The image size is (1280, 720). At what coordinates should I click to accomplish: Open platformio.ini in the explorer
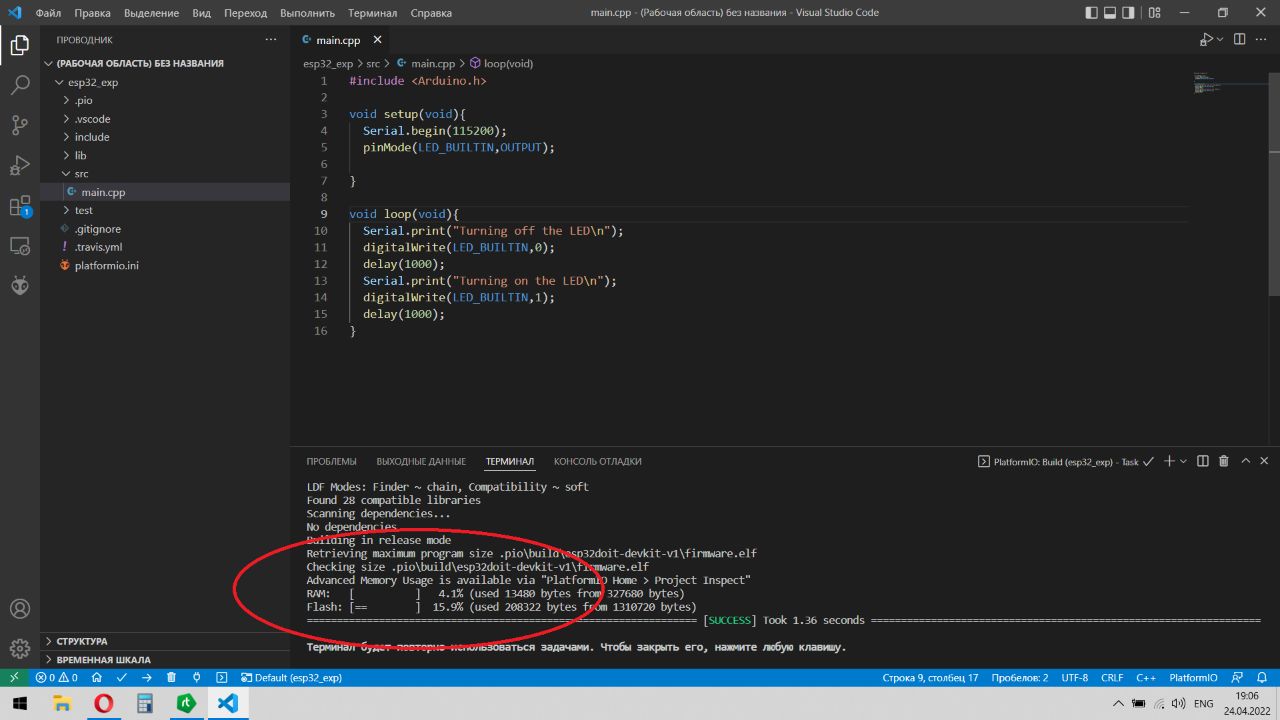[106, 265]
